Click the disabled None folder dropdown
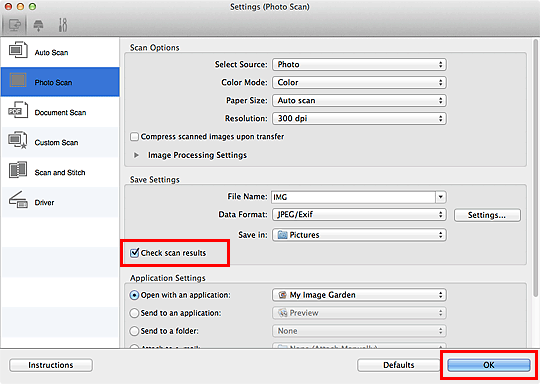Viewport: 540px width, 384px height. [x=359, y=331]
